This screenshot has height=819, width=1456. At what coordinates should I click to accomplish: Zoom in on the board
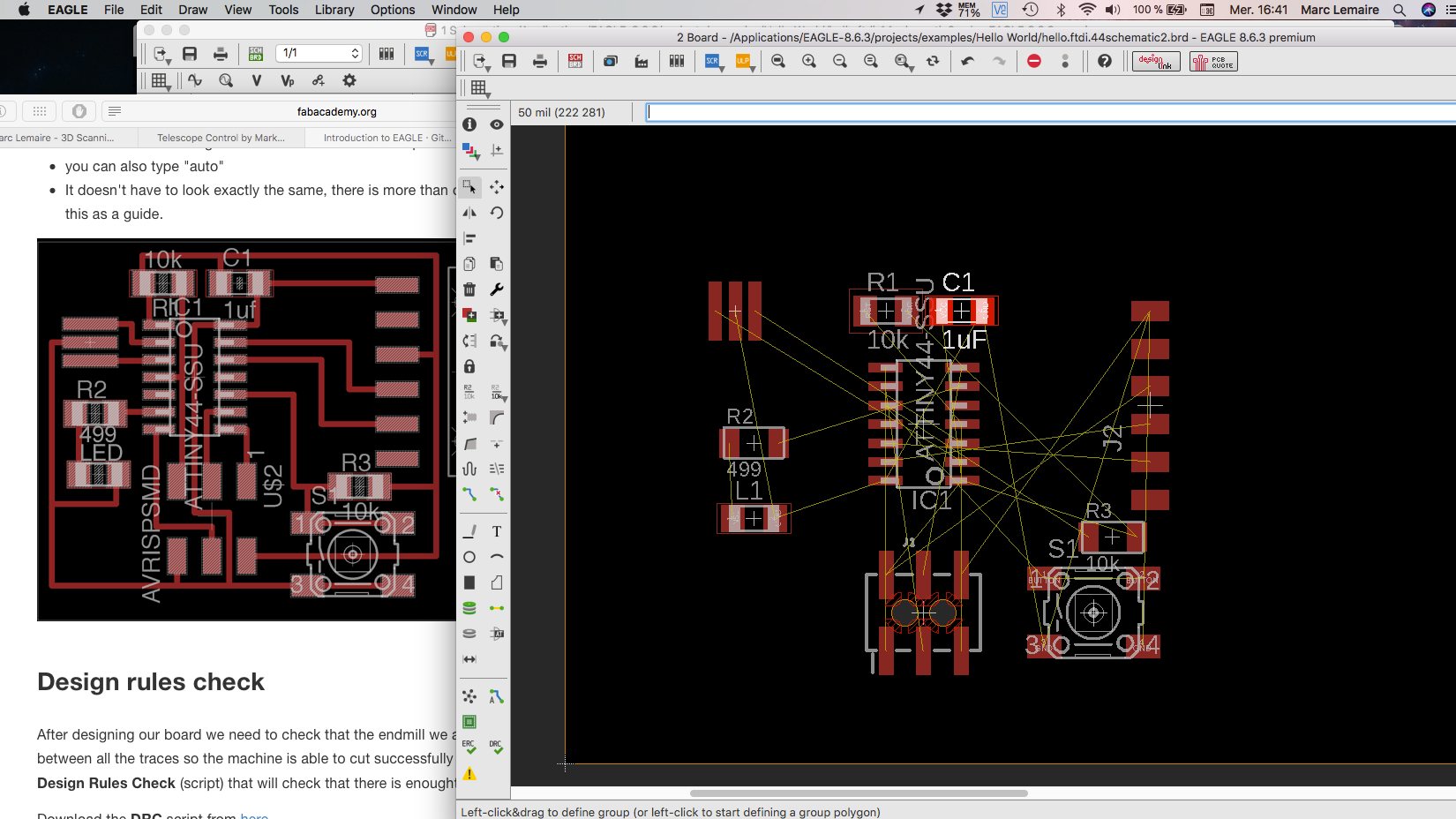click(x=809, y=61)
